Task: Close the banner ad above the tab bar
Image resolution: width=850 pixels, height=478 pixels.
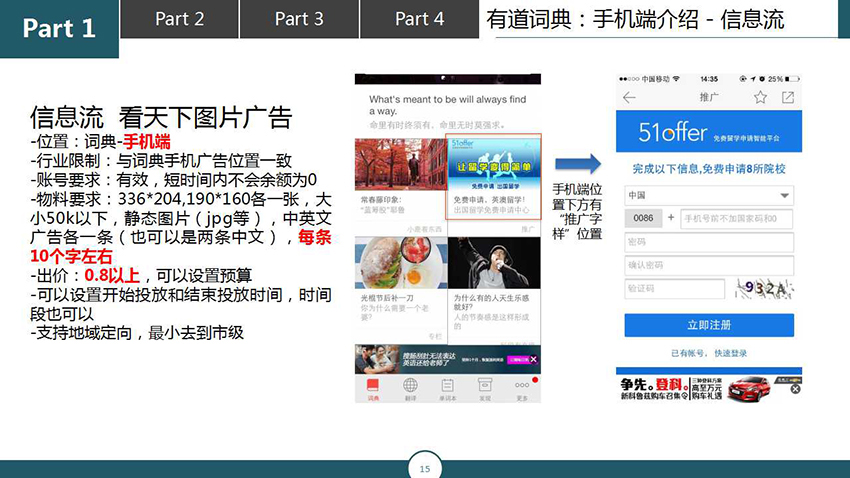Action: [533, 359]
